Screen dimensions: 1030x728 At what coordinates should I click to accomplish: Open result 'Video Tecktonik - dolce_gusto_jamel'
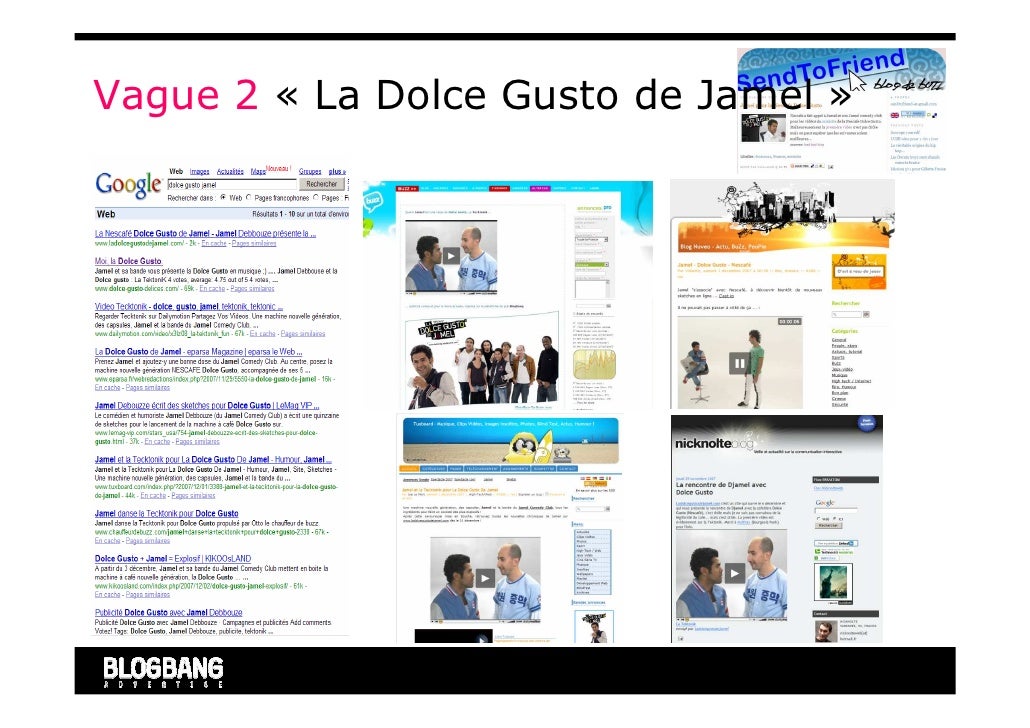(x=189, y=306)
